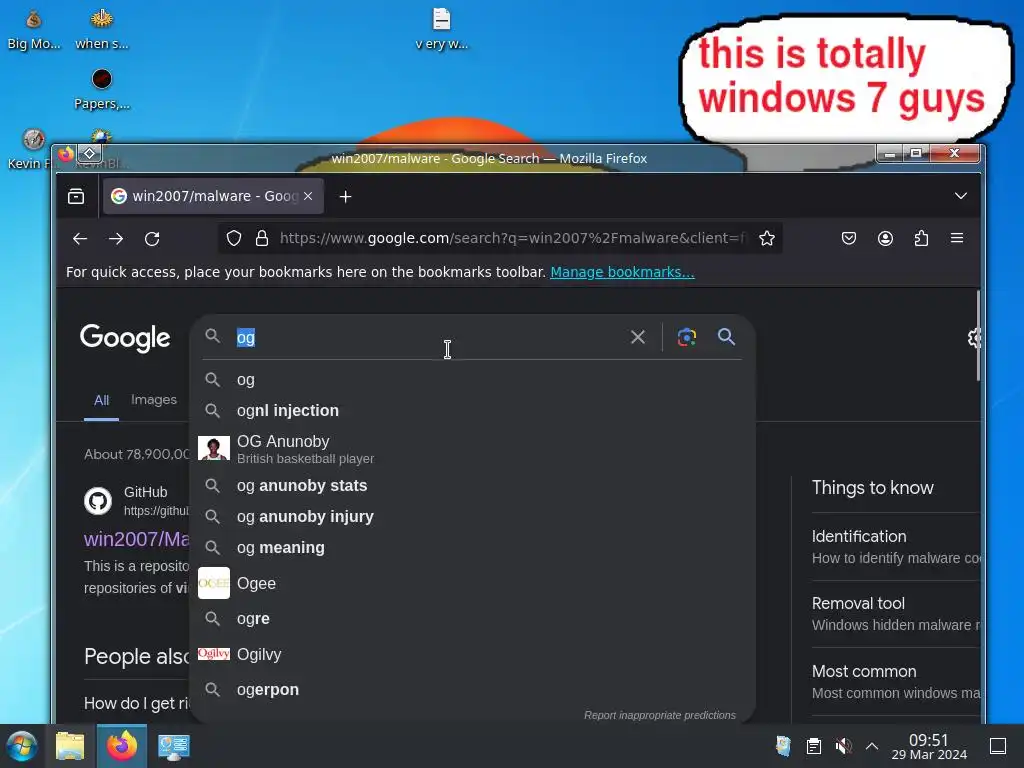Open Google quick settings gear icon

(x=974, y=338)
